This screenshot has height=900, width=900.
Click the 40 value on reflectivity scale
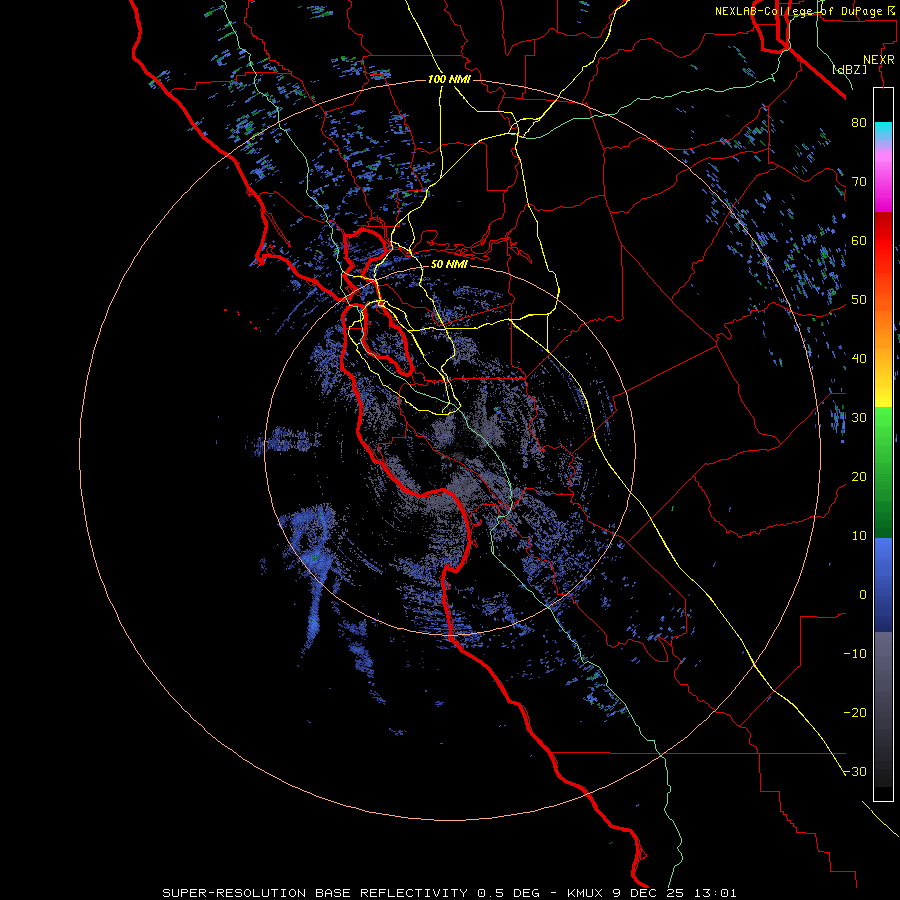(859, 358)
